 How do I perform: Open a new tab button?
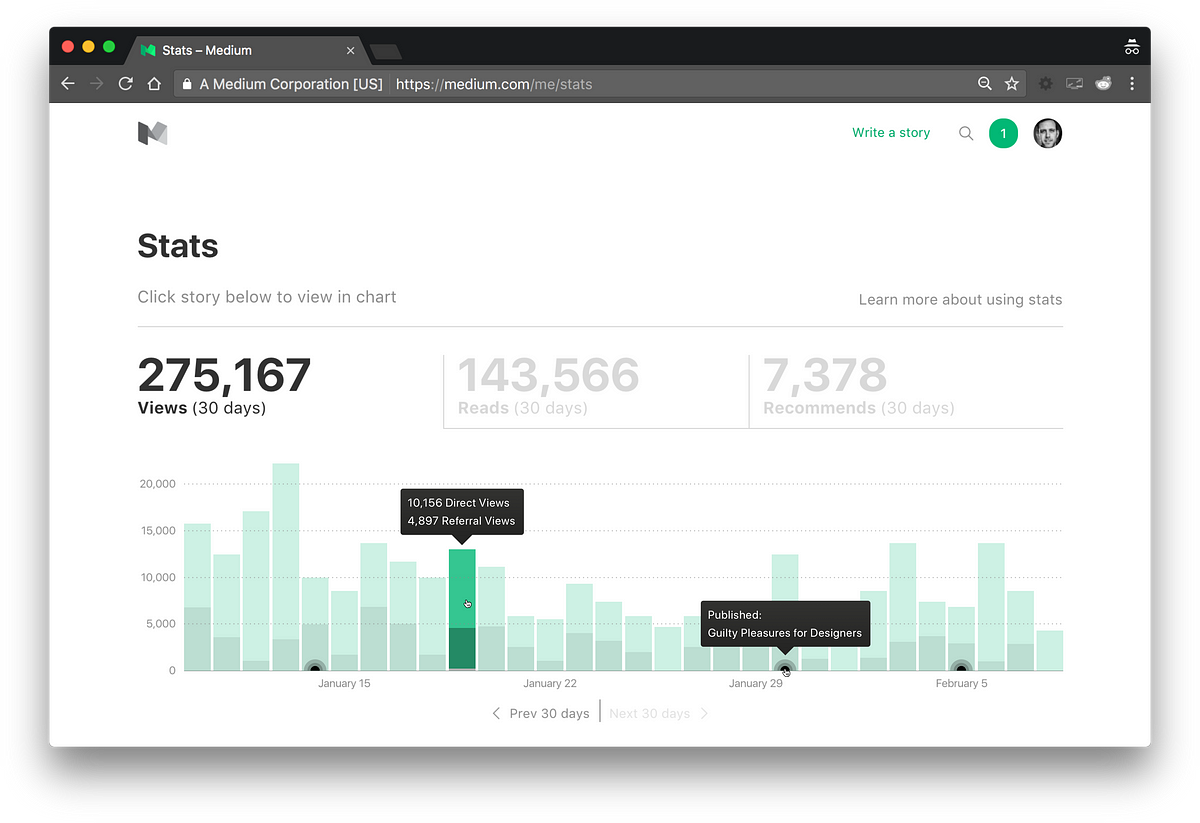click(x=386, y=51)
